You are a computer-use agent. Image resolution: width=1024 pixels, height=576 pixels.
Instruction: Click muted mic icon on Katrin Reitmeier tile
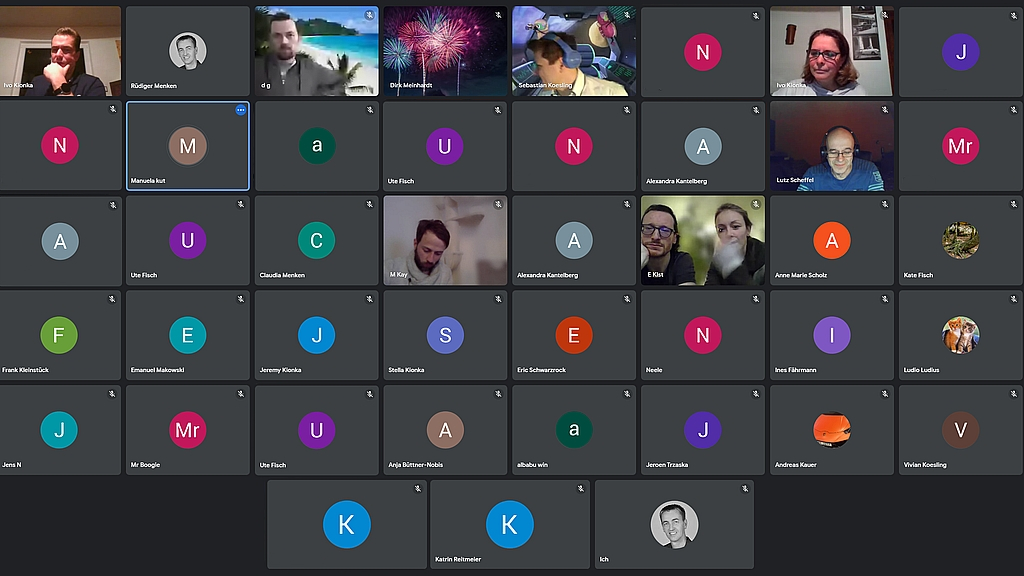click(580, 488)
